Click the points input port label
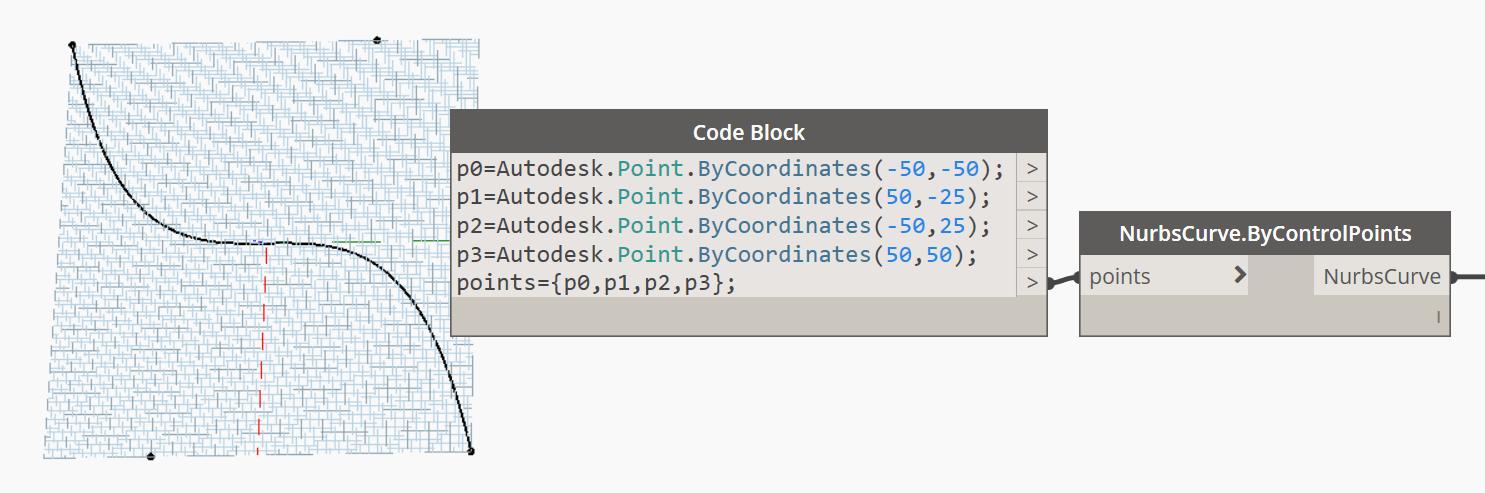The width and height of the screenshot is (1485, 493). [x=1119, y=277]
